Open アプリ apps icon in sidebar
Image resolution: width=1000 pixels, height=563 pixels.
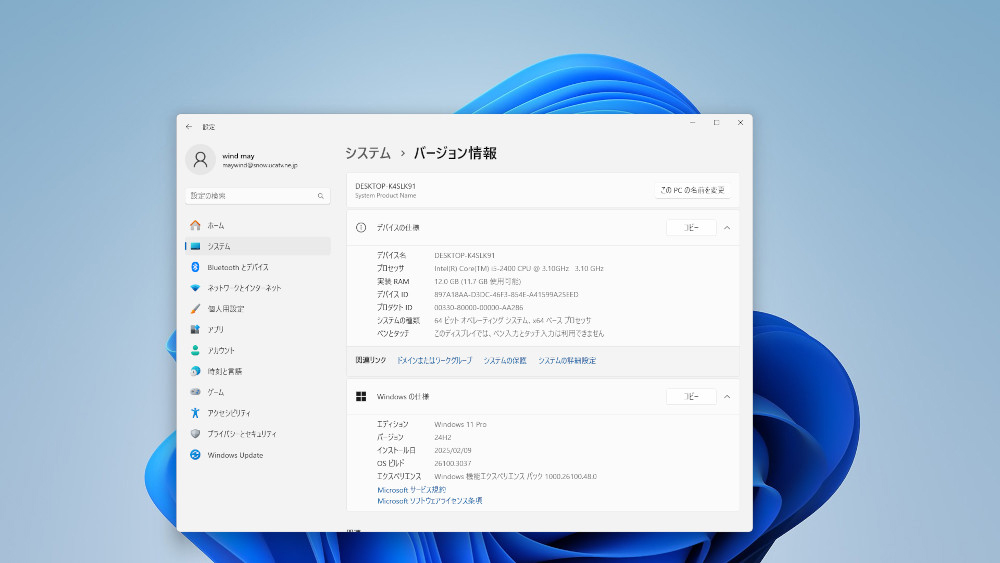pos(195,329)
